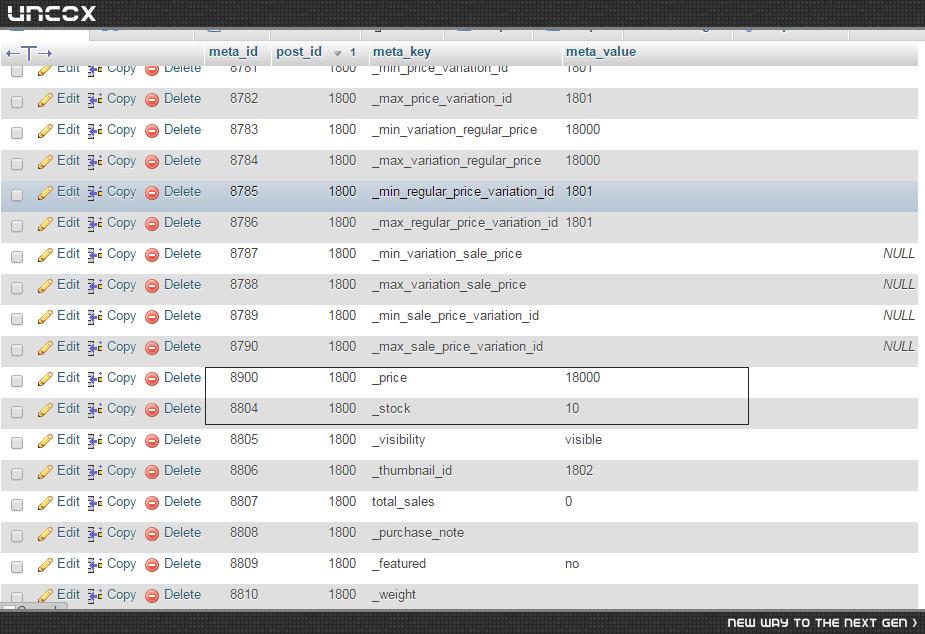Click the Delete link for row 8809

pos(182,564)
